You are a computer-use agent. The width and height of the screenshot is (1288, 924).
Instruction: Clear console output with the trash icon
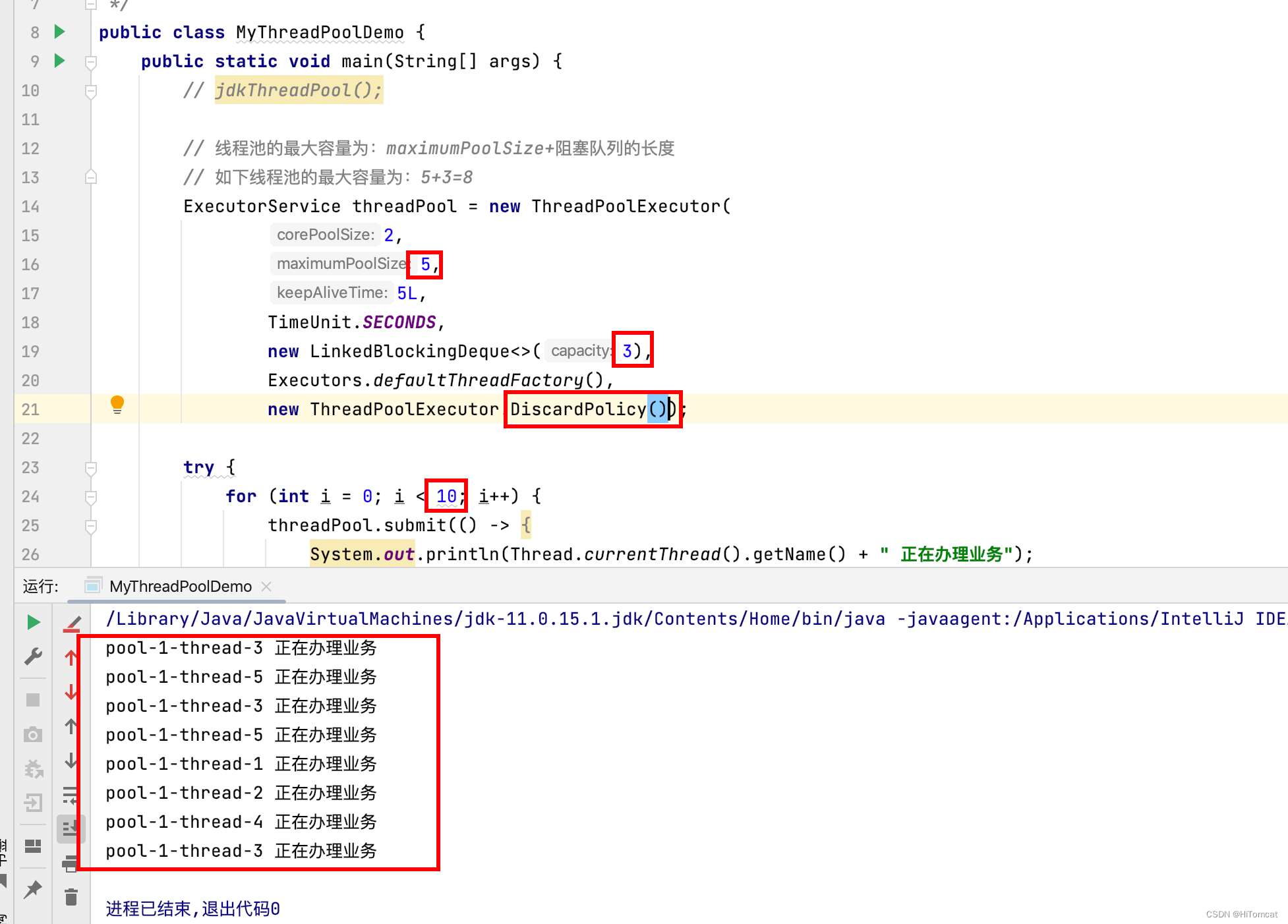coord(71,897)
